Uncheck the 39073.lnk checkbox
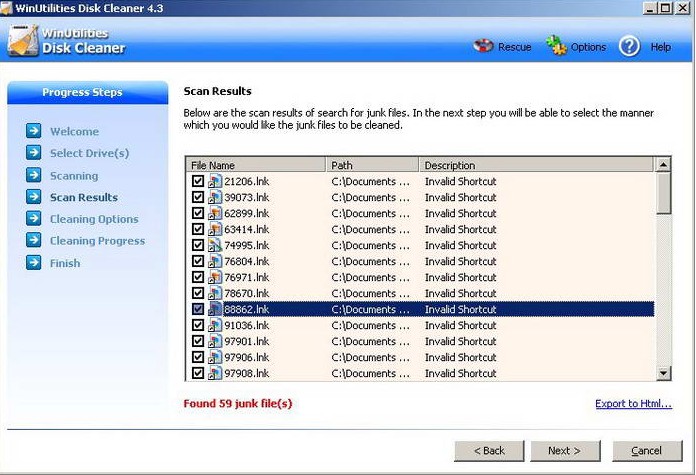 [x=198, y=197]
